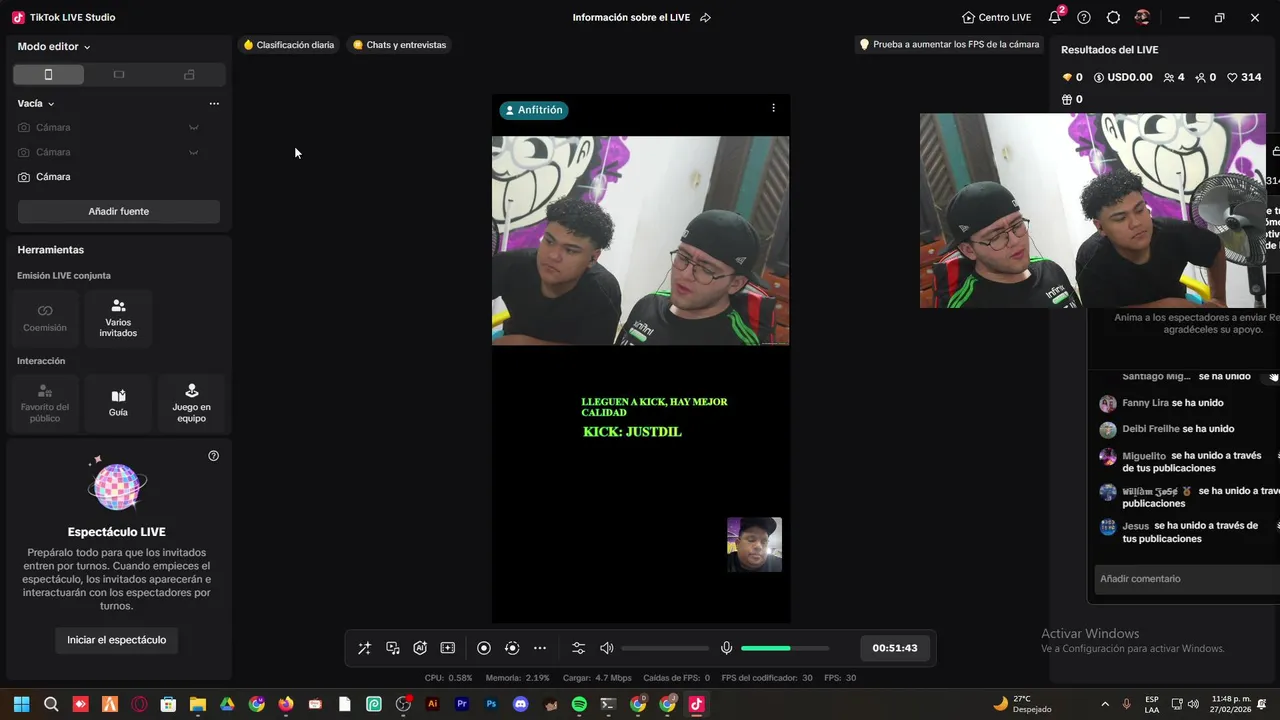Go to Centro LIVE
This screenshot has height=720, width=1280.
[996, 18]
